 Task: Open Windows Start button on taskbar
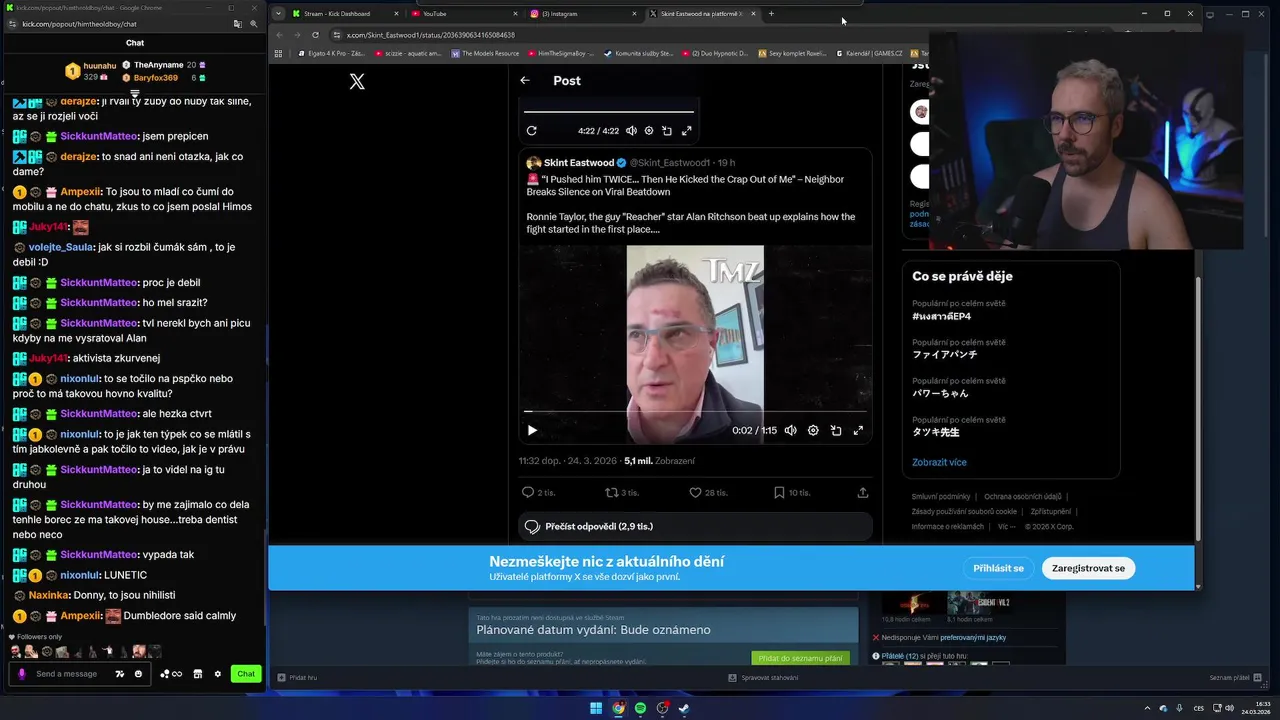tap(596, 708)
